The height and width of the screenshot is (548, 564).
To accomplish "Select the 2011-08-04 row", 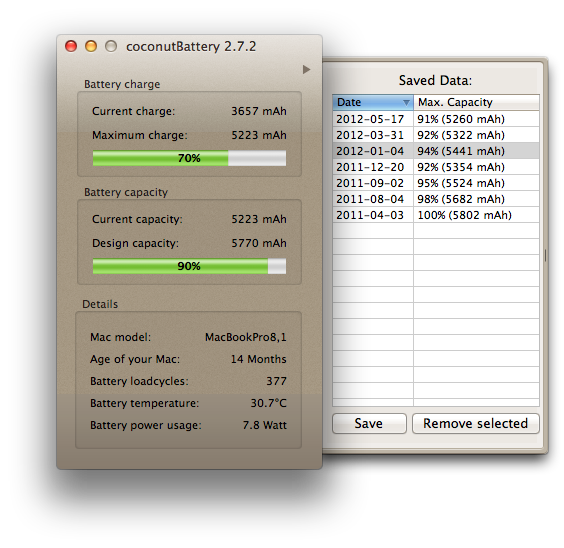I will (436, 199).
